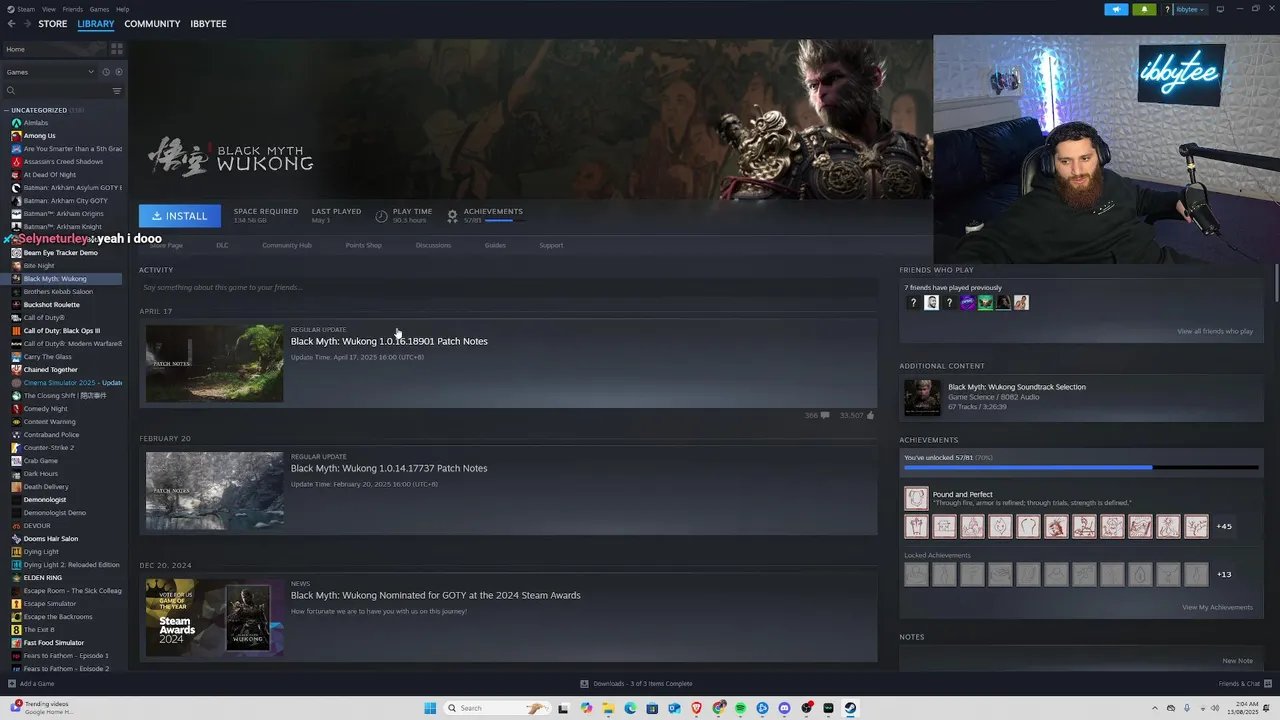Click the first friend avatar in Friends Who Play
Image resolution: width=1280 pixels, height=720 pixels.
click(913, 303)
